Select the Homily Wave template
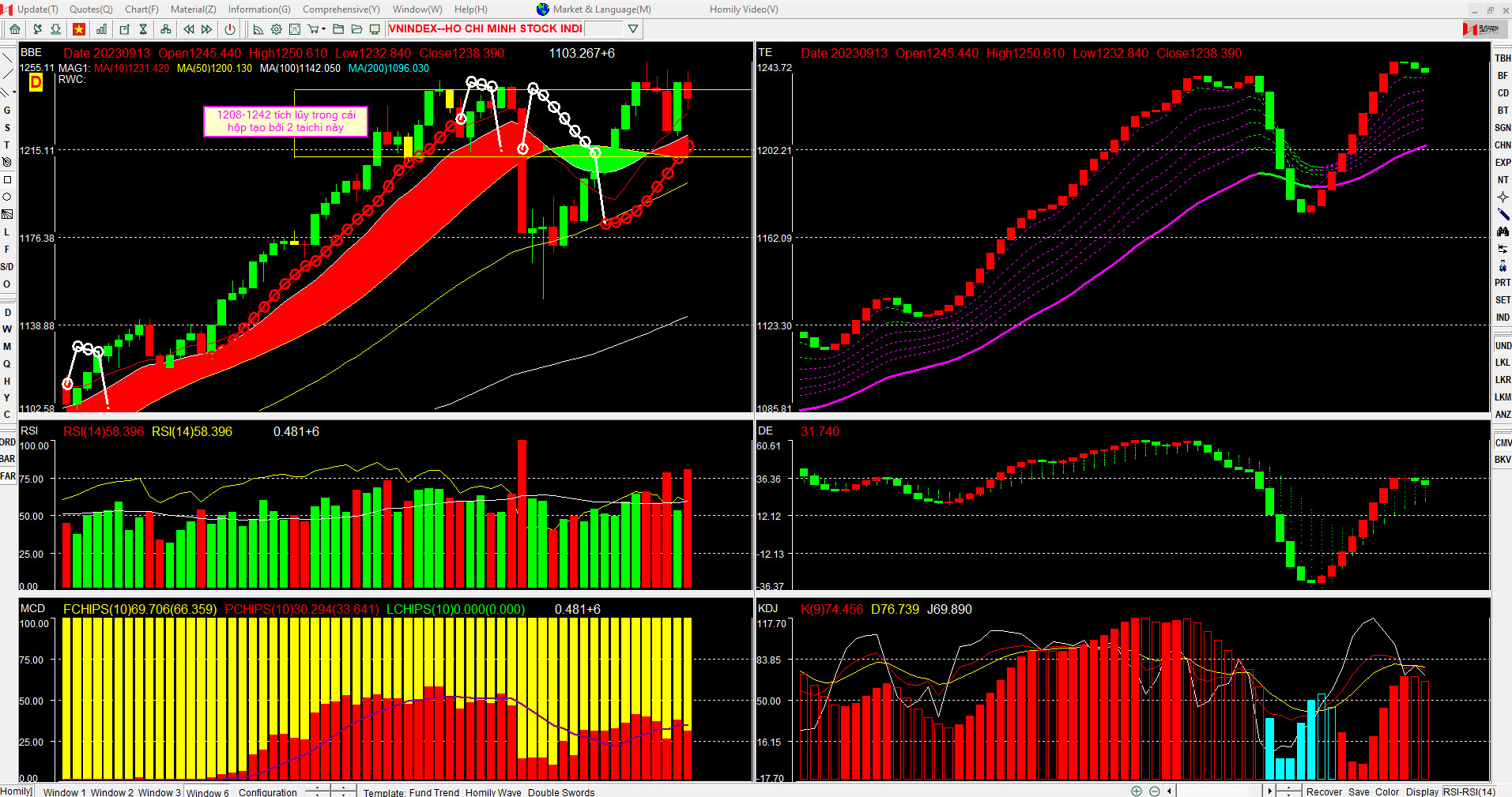 tap(493, 792)
